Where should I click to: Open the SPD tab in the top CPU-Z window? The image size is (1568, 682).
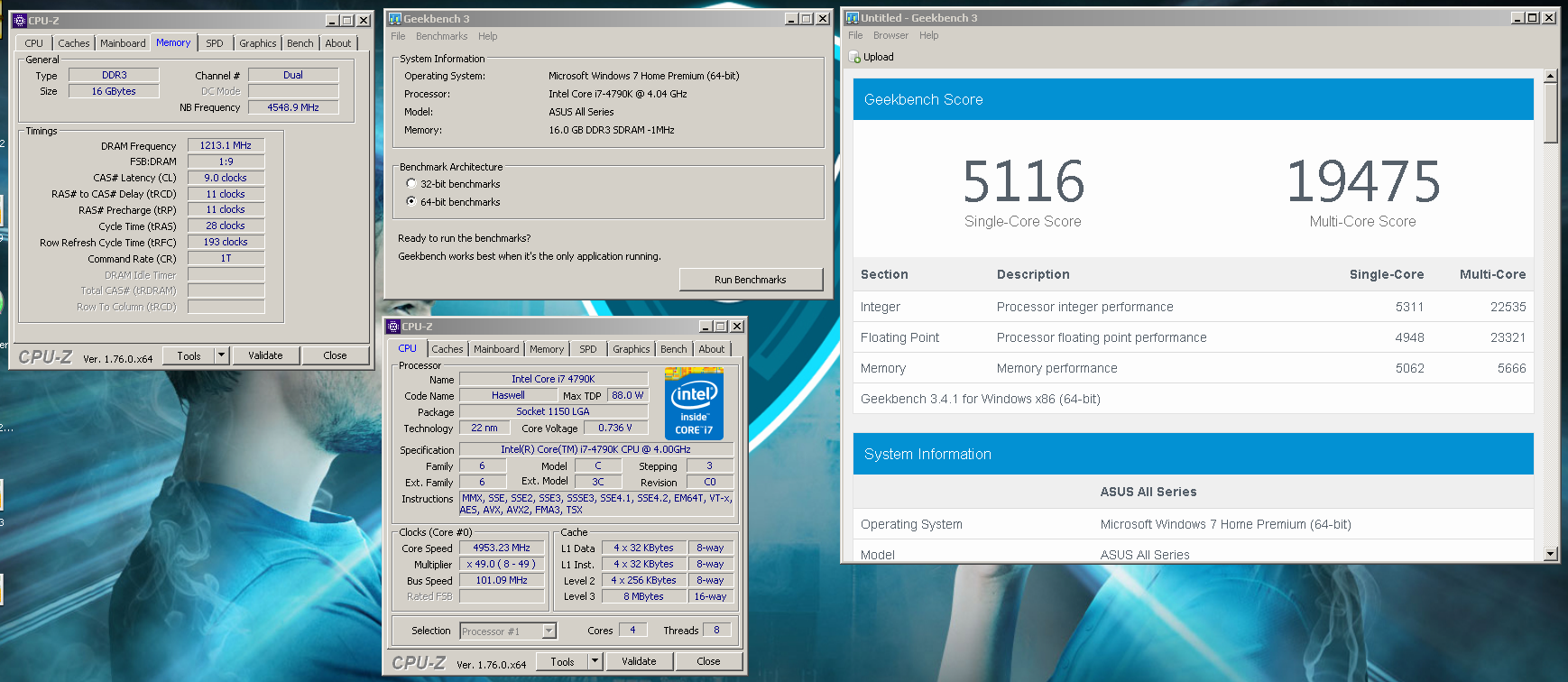(x=215, y=43)
